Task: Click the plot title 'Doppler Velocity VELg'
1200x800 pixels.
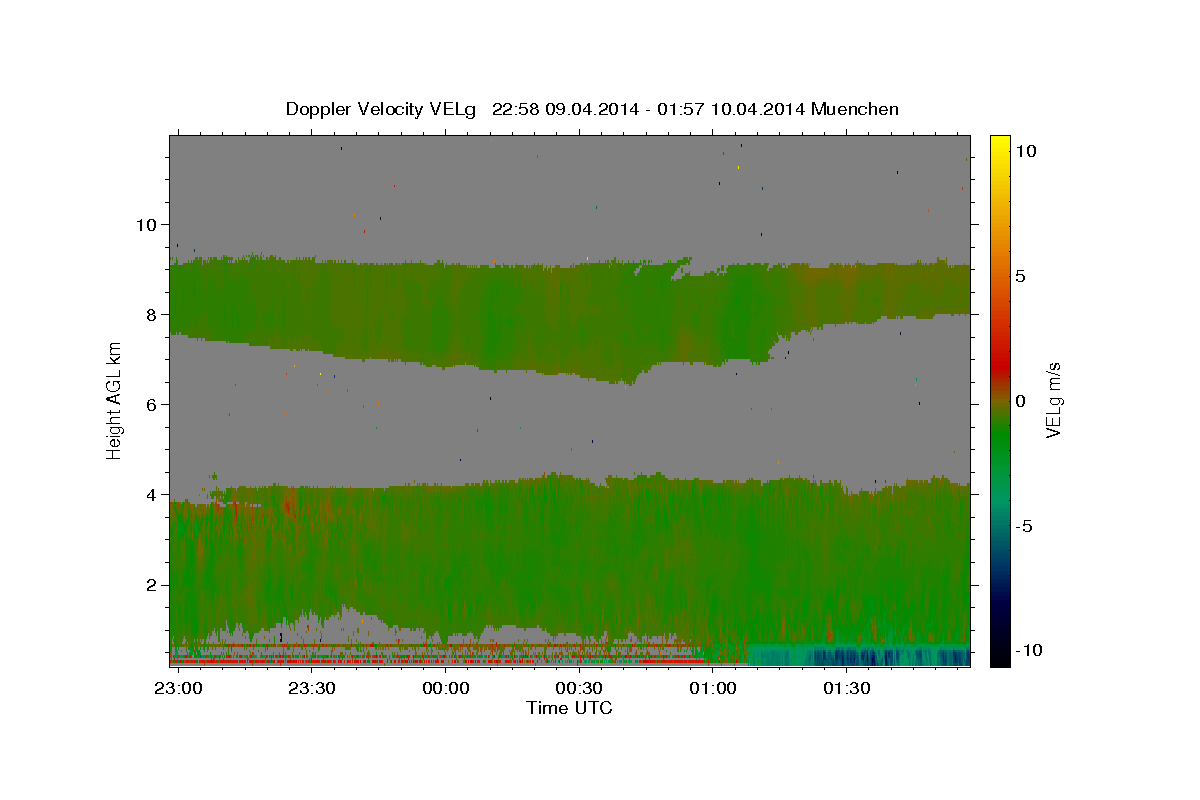Action: [x=383, y=109]
